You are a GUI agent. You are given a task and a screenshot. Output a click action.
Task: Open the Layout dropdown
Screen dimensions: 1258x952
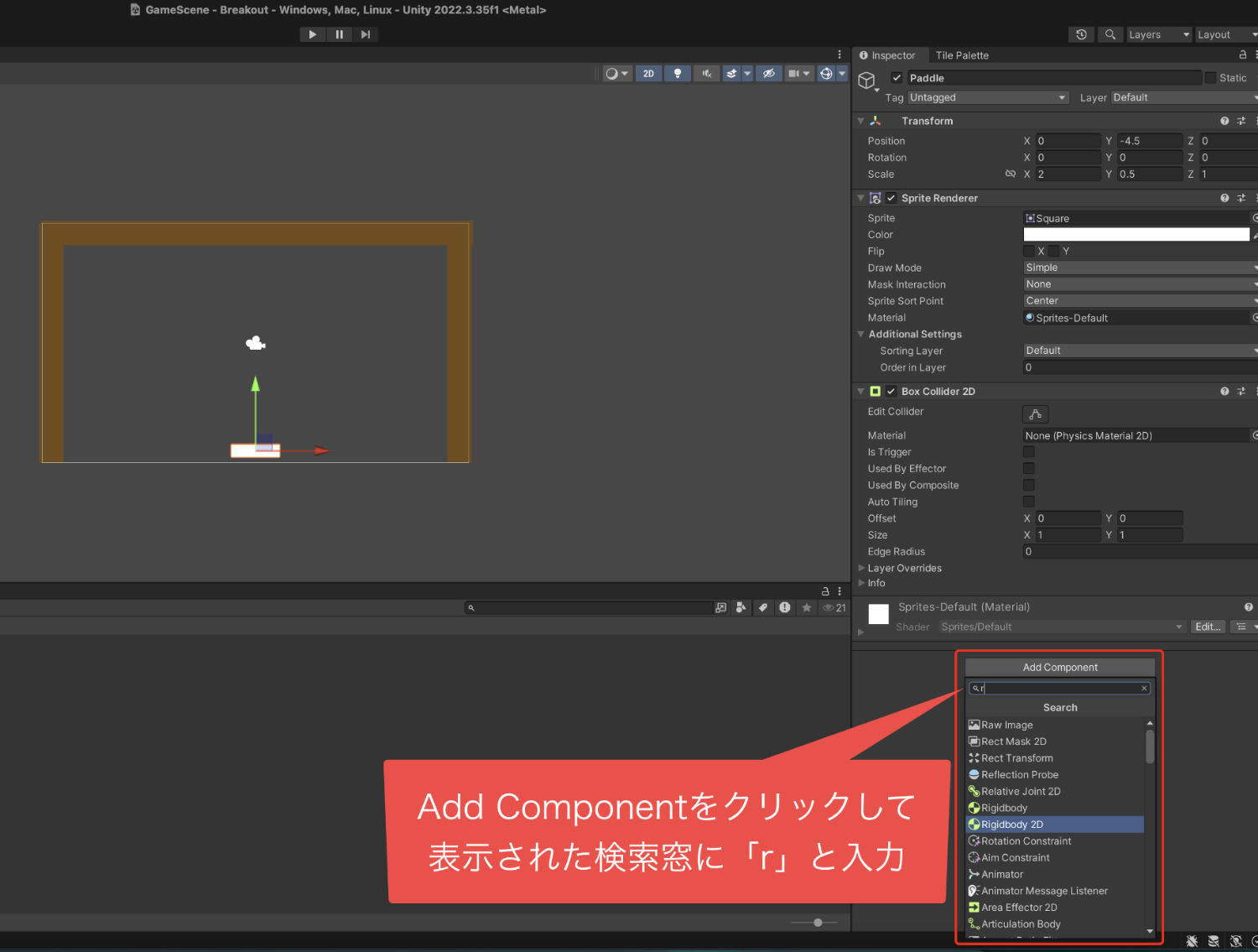tap(1226, 34)
